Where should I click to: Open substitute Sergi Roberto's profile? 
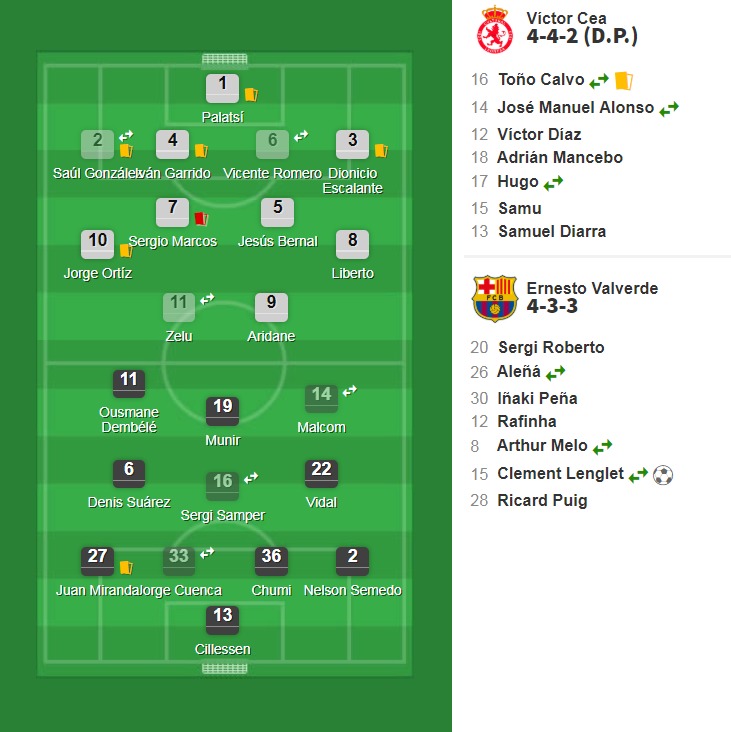551,347
